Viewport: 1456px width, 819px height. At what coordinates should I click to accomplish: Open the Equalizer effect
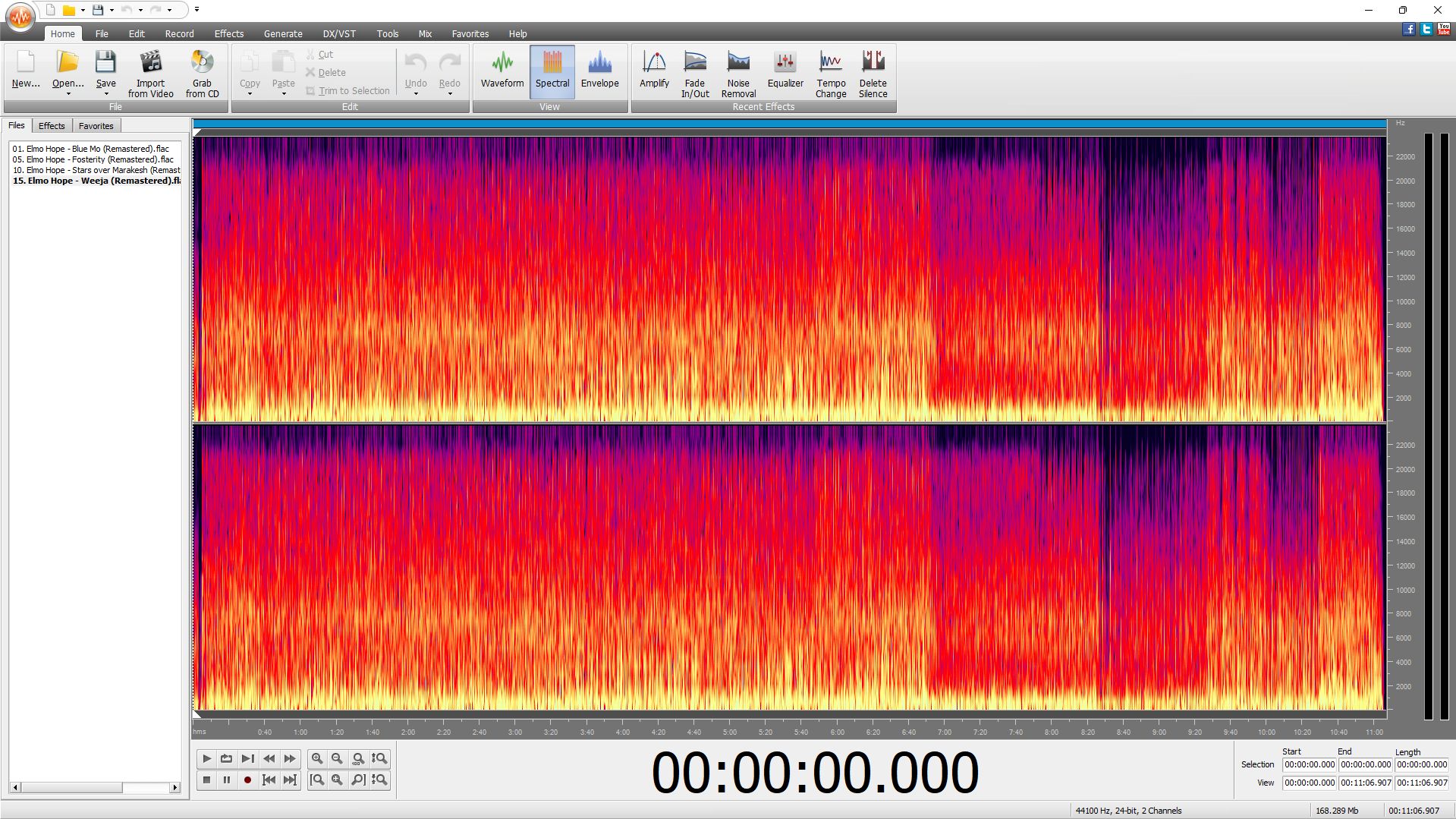pyautogui.click(x=785, y=73)
